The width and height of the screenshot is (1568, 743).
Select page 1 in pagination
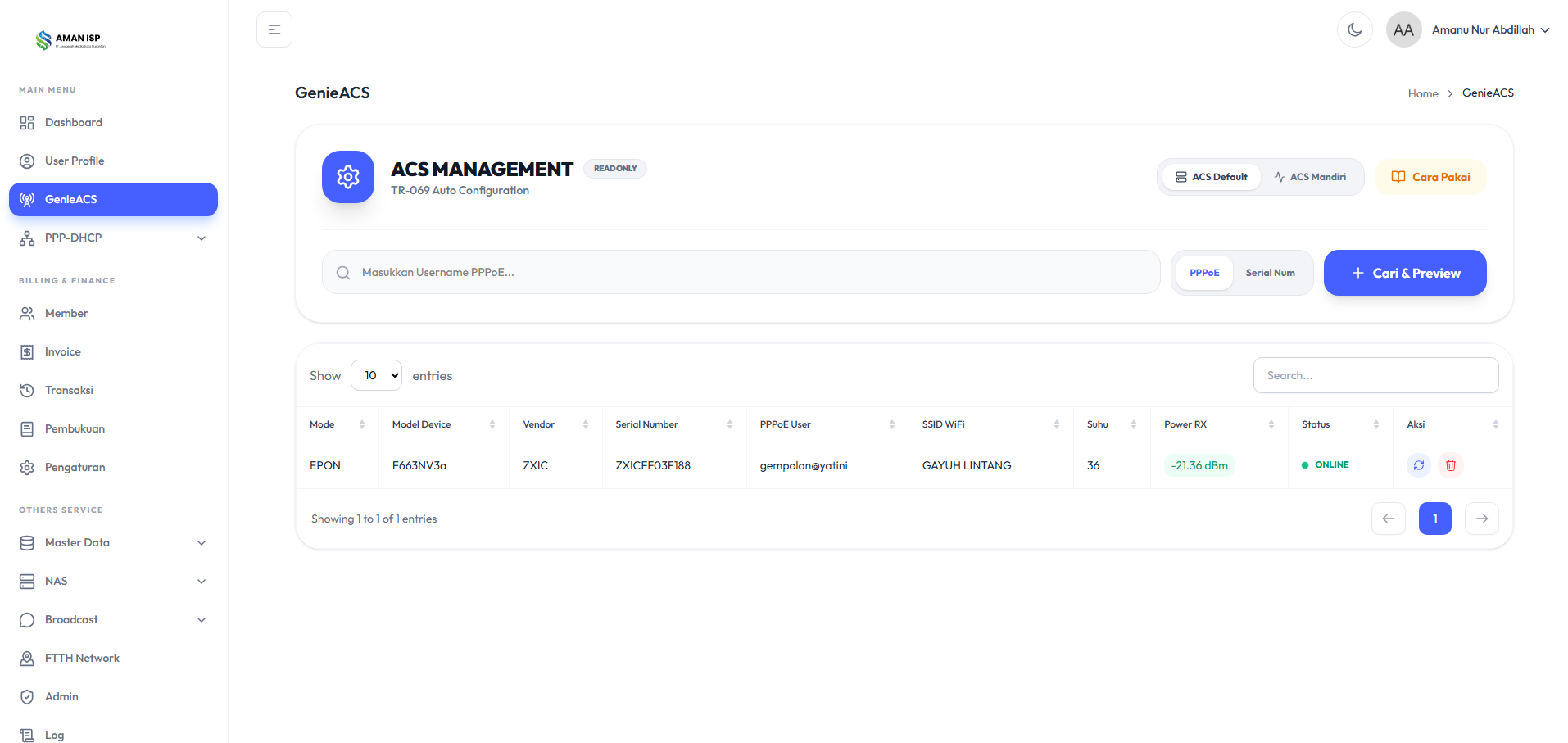pos(1435,519)
